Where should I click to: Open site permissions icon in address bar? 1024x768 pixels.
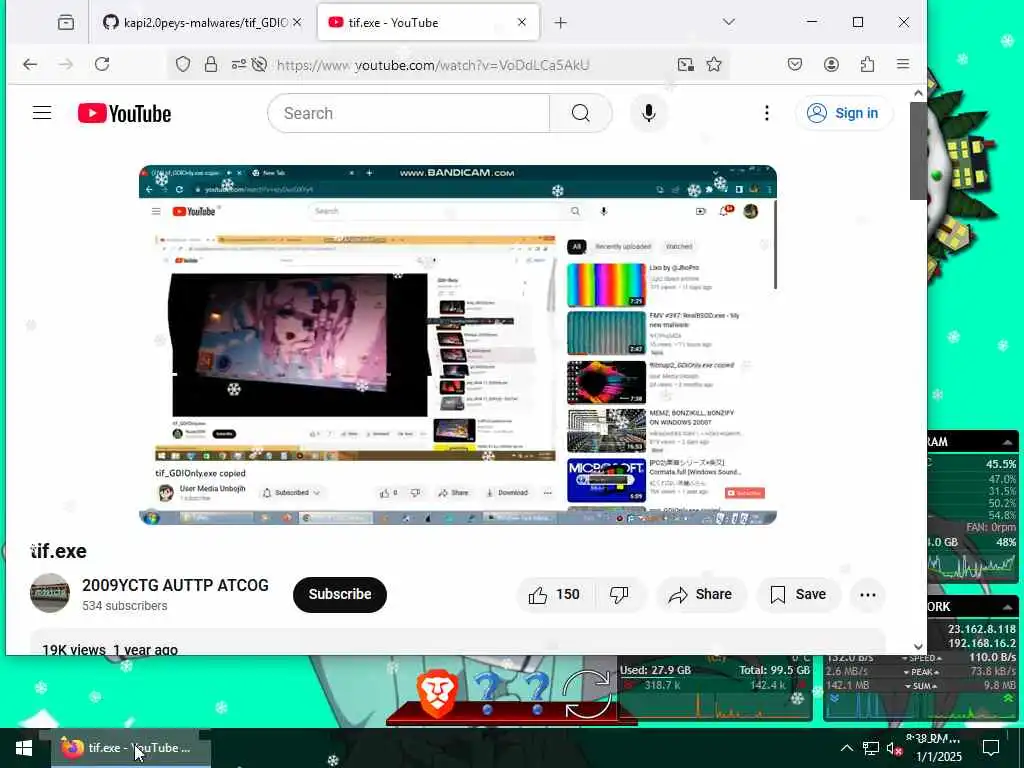[x=238, y=64]
